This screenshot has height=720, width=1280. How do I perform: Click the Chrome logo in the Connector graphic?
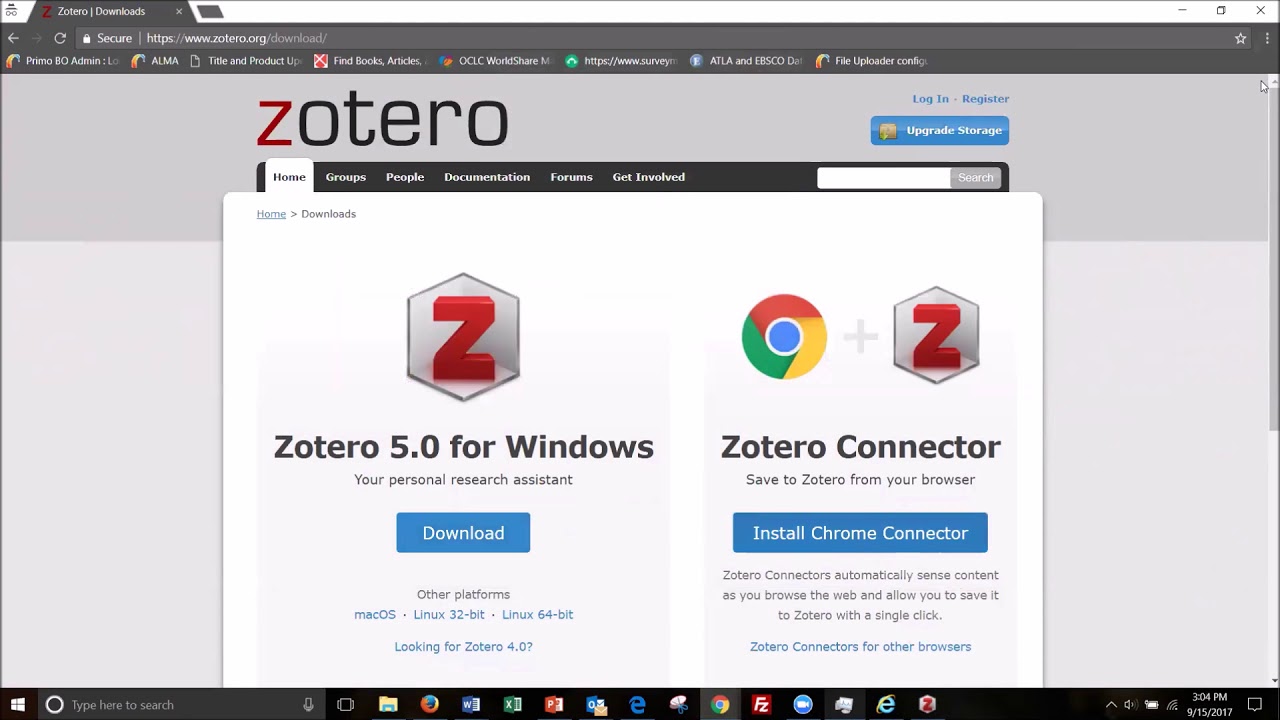point(784,337)
